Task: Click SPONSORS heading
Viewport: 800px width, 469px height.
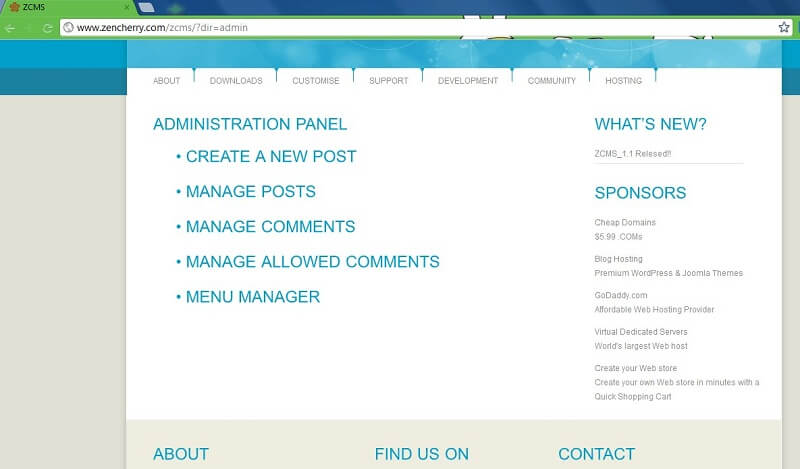Action: (640, 193)
